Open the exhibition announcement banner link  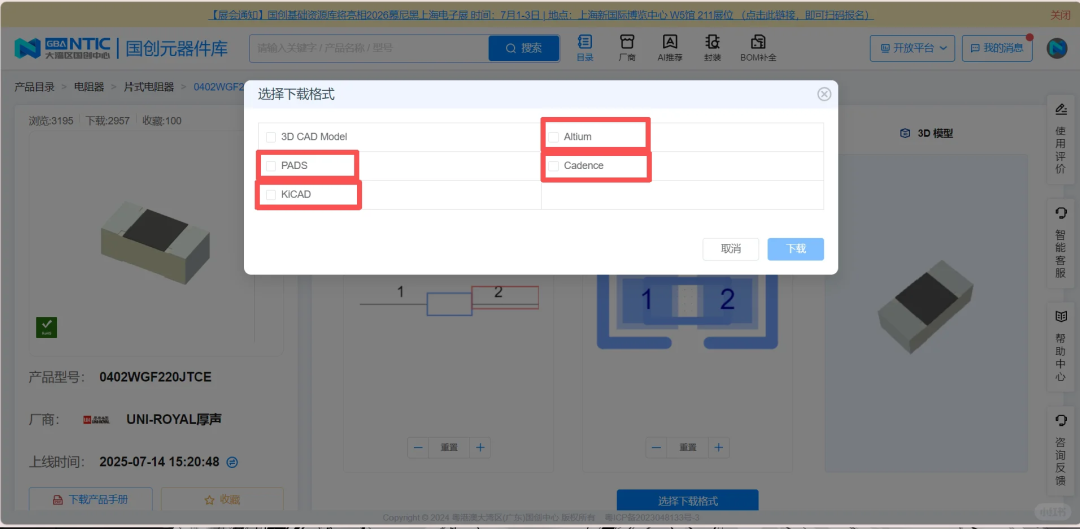[541, 15]
